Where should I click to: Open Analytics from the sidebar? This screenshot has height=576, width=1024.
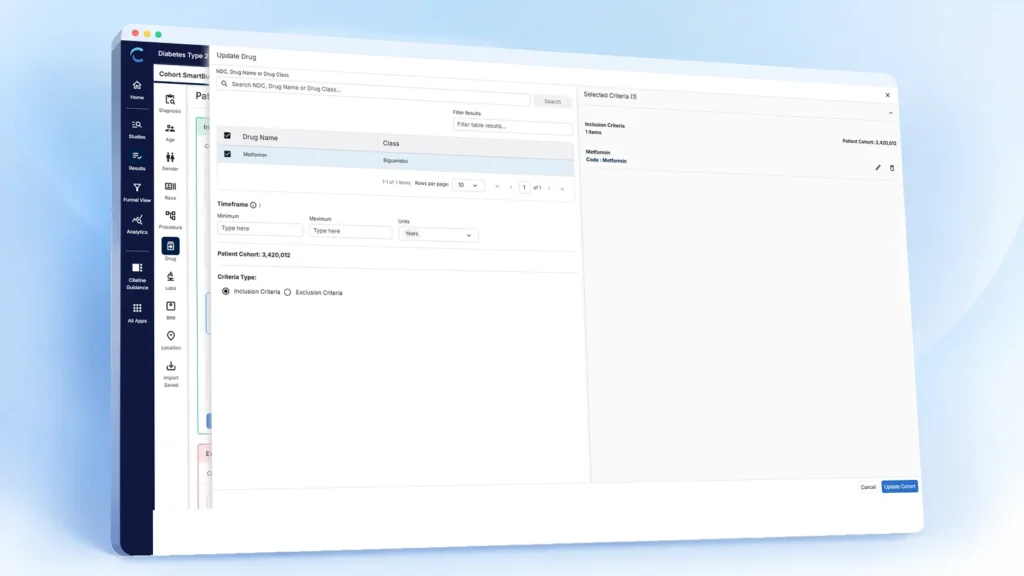point(136,224)
